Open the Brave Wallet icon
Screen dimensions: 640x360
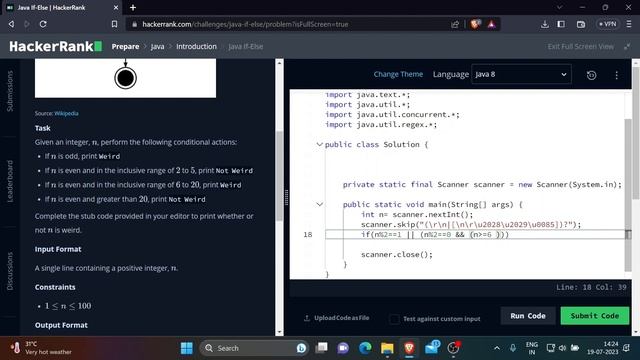coord(581,24)
